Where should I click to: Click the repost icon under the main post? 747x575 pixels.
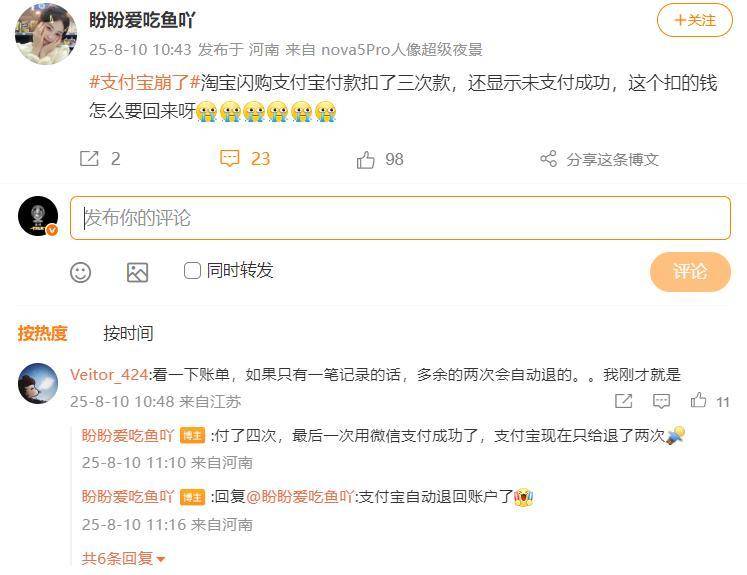point(89,159)
